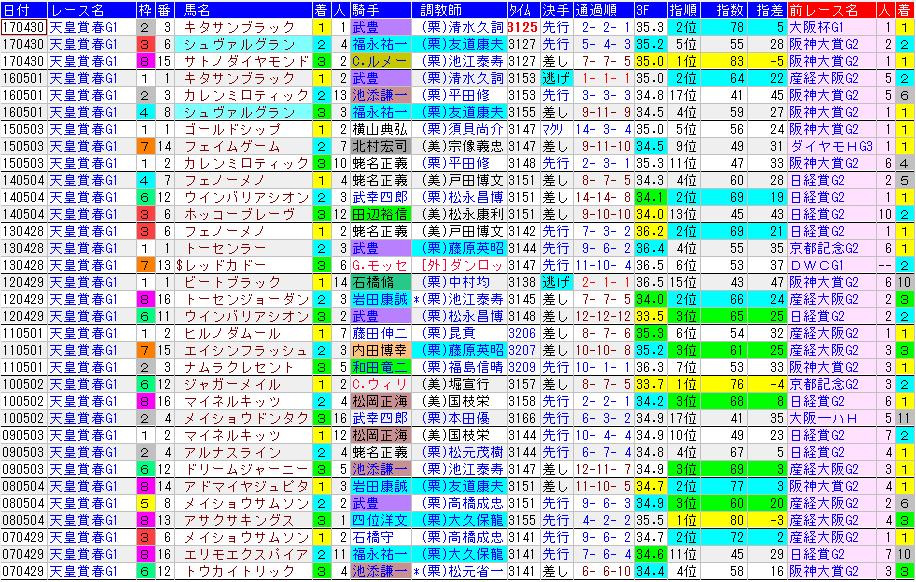
Task: Click horse name $レッドカドー
Action: point(221,265)
